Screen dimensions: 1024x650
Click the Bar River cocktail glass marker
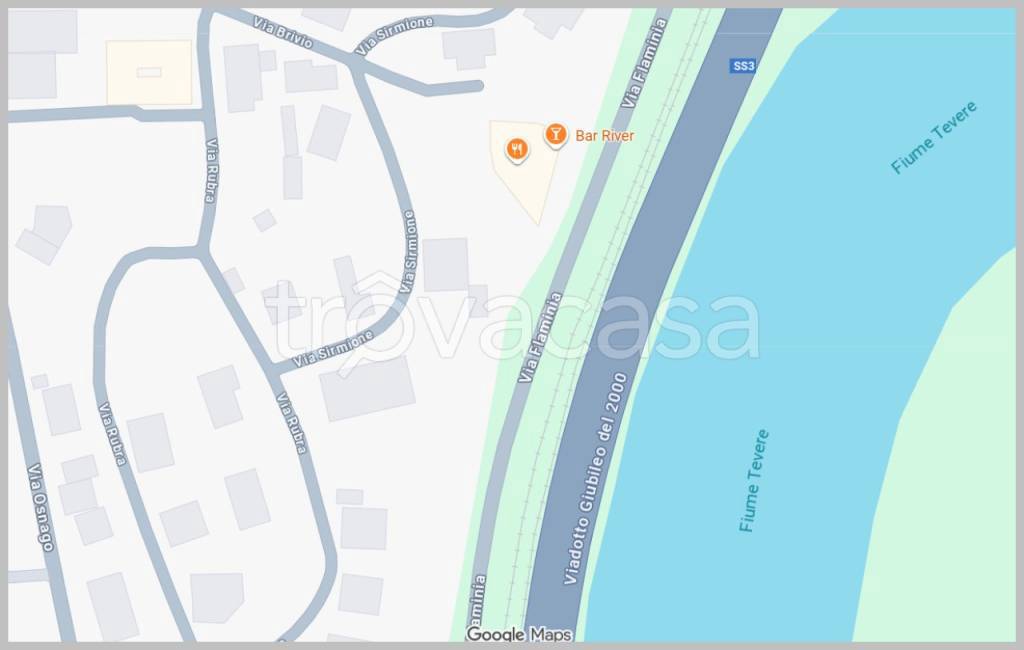[x=555, y=135]
